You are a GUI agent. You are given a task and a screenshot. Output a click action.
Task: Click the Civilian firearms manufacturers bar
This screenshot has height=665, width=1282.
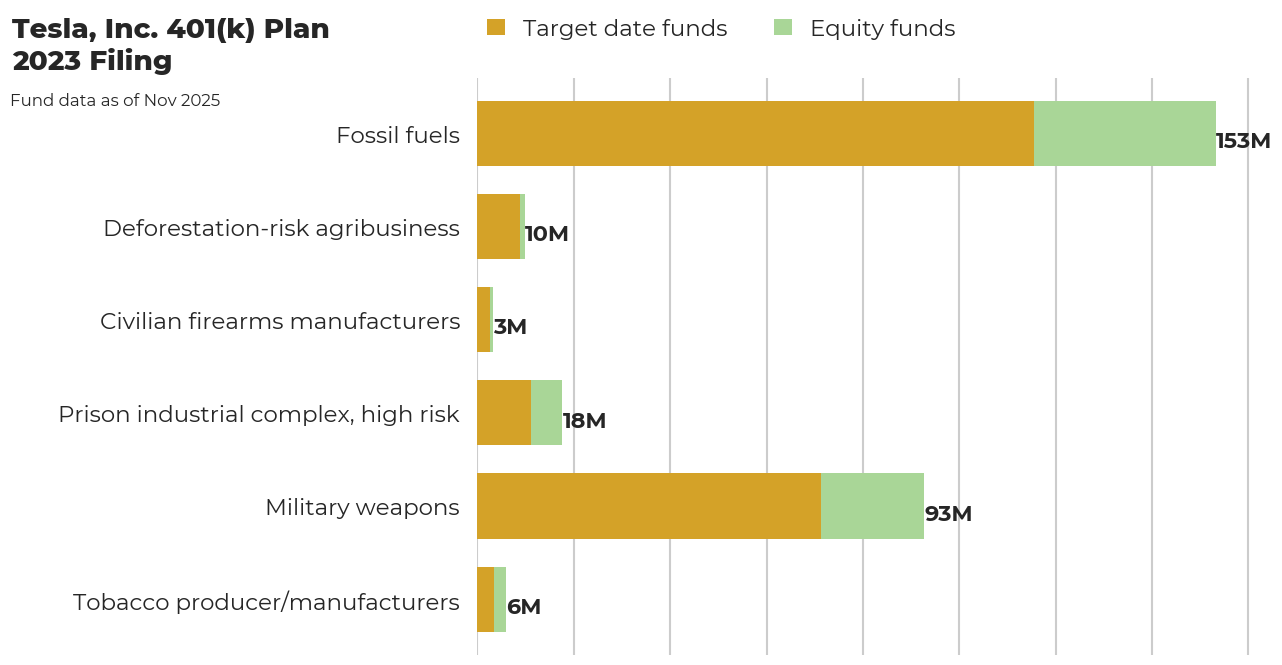coord(485,320)
